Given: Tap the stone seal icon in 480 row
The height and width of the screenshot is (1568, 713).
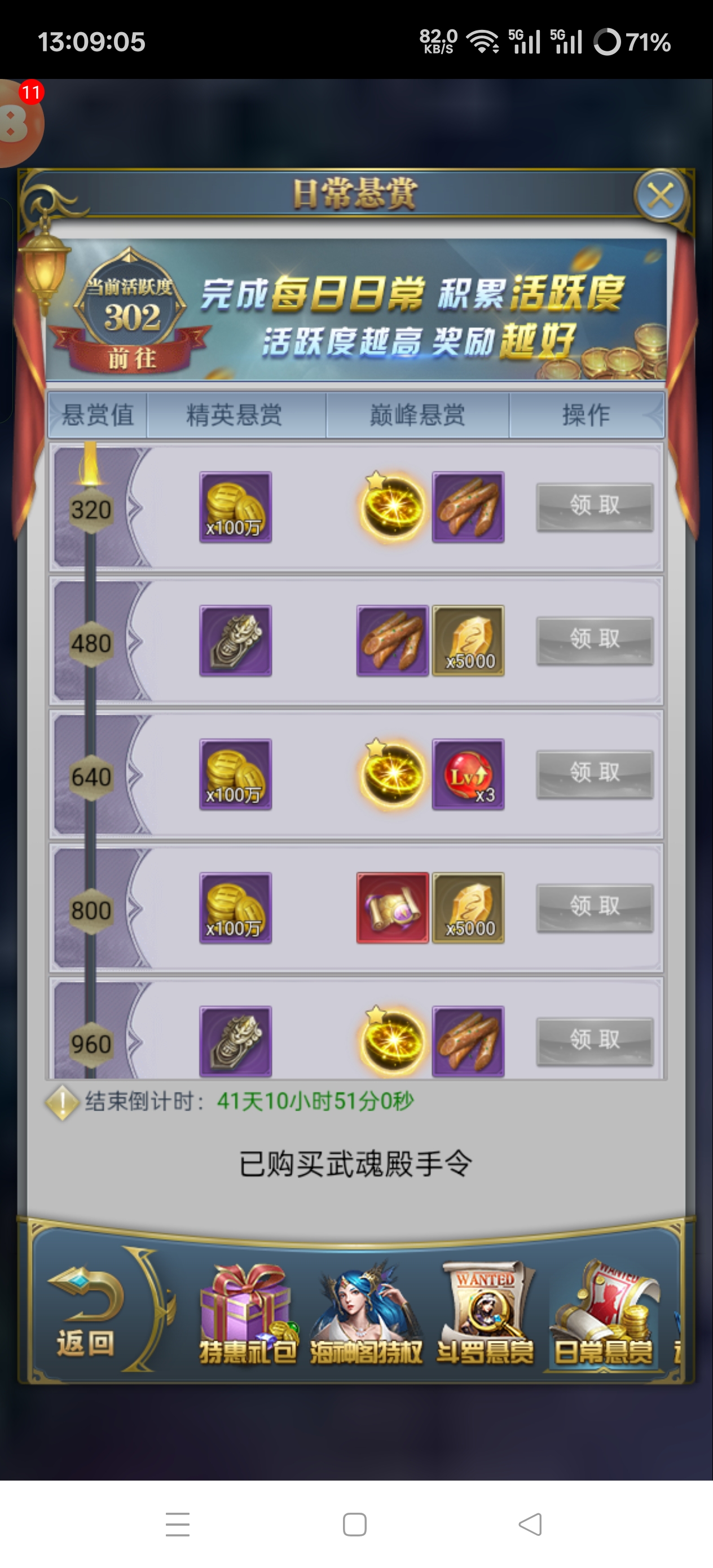Looking at the screenshot, I should pos(236,640).
